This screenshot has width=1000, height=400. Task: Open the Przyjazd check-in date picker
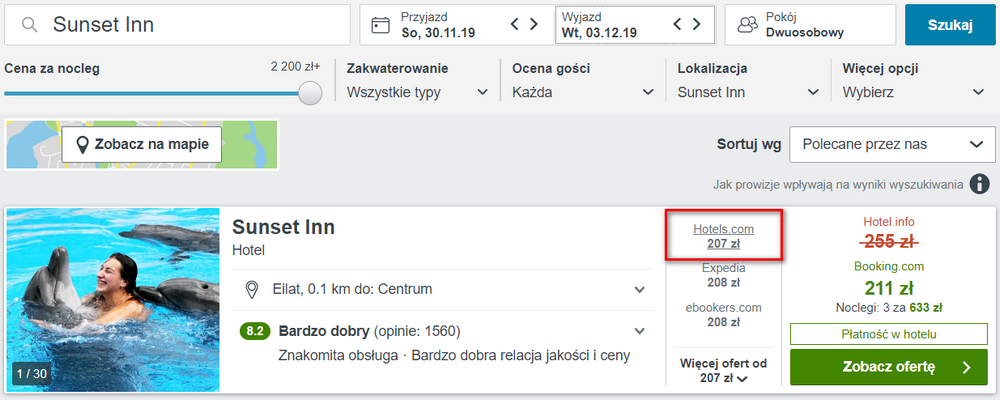click(x=457, y=25)
